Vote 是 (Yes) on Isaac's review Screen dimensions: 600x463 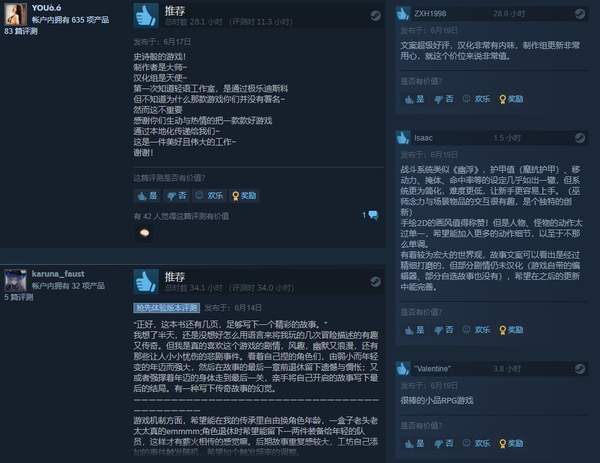point(415,330)
